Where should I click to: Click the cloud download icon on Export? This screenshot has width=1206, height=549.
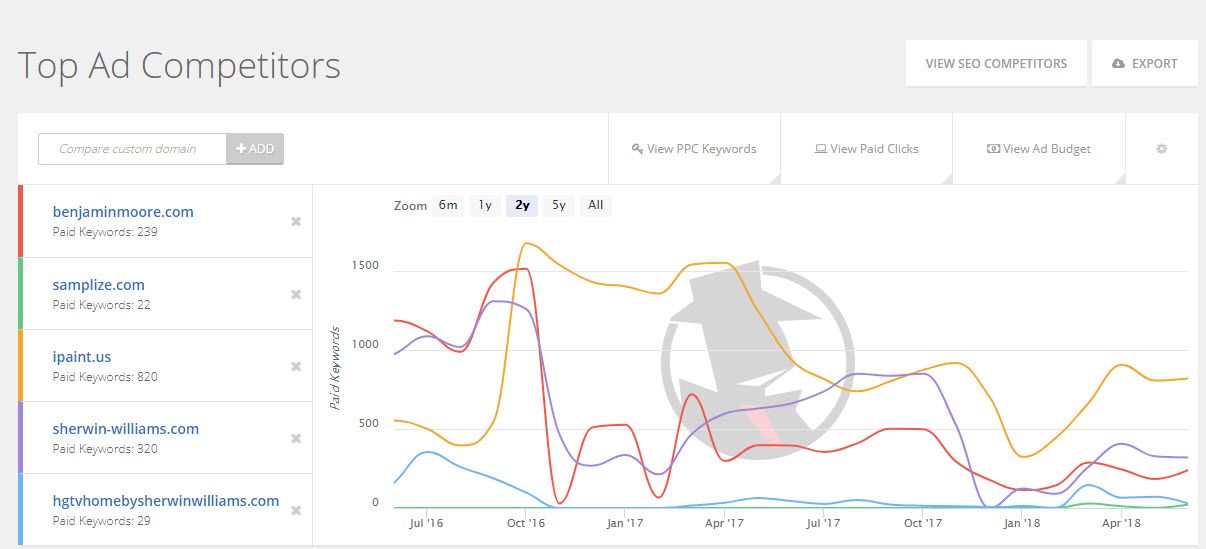click(x=1118, y=64)
